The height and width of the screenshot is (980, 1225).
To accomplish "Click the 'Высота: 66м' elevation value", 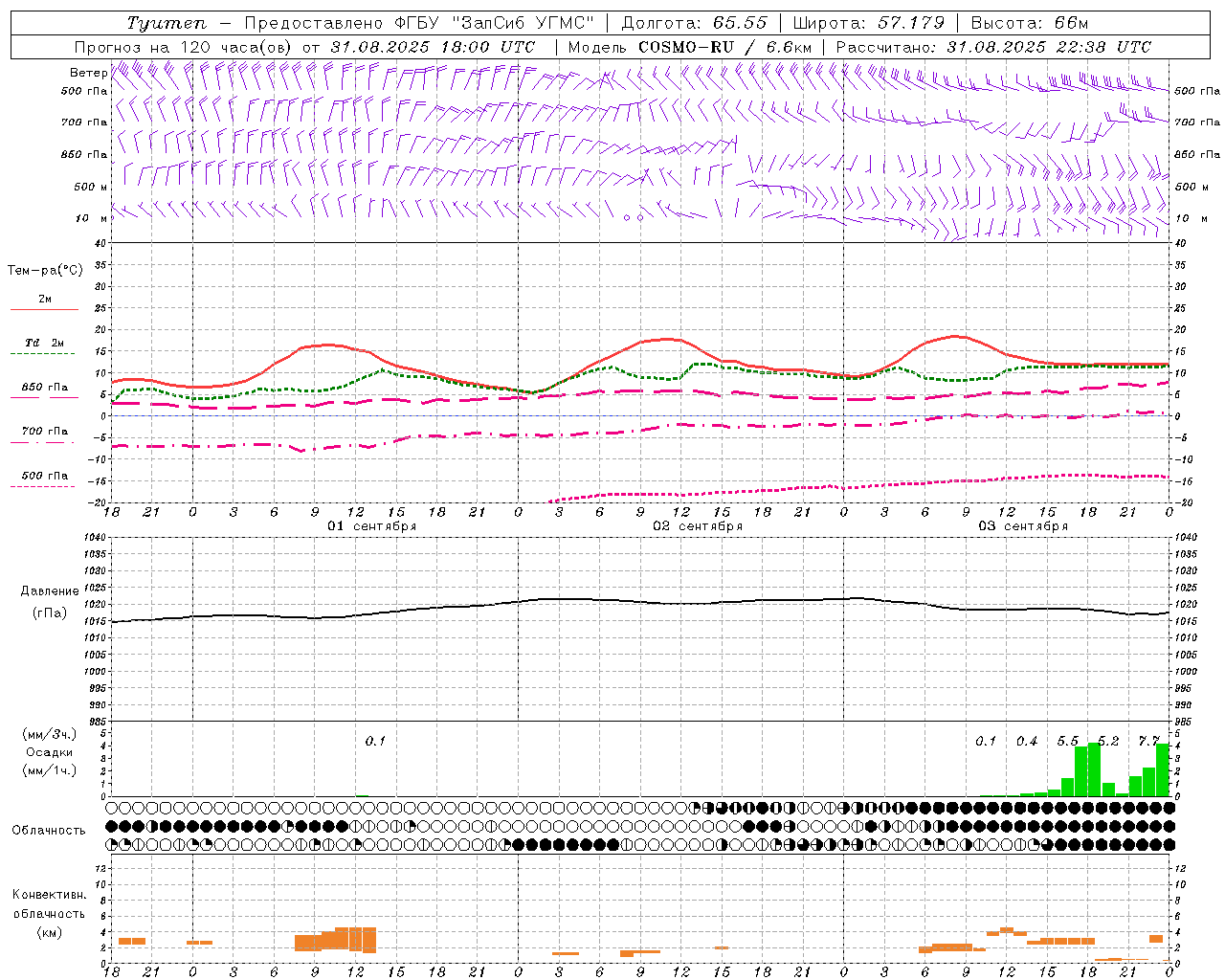I will point(1030,23).
